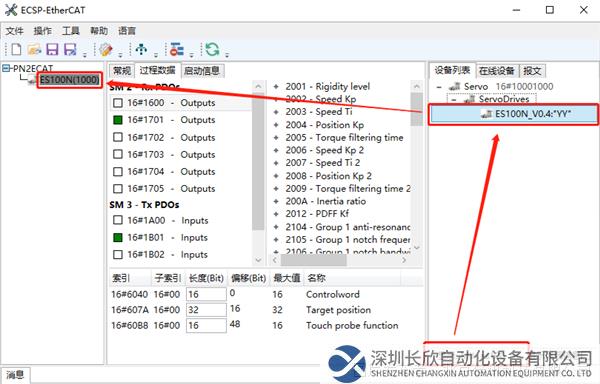Check the 16#1A00 Inputs PDO box
600x384 pixels.
(118, 220)
